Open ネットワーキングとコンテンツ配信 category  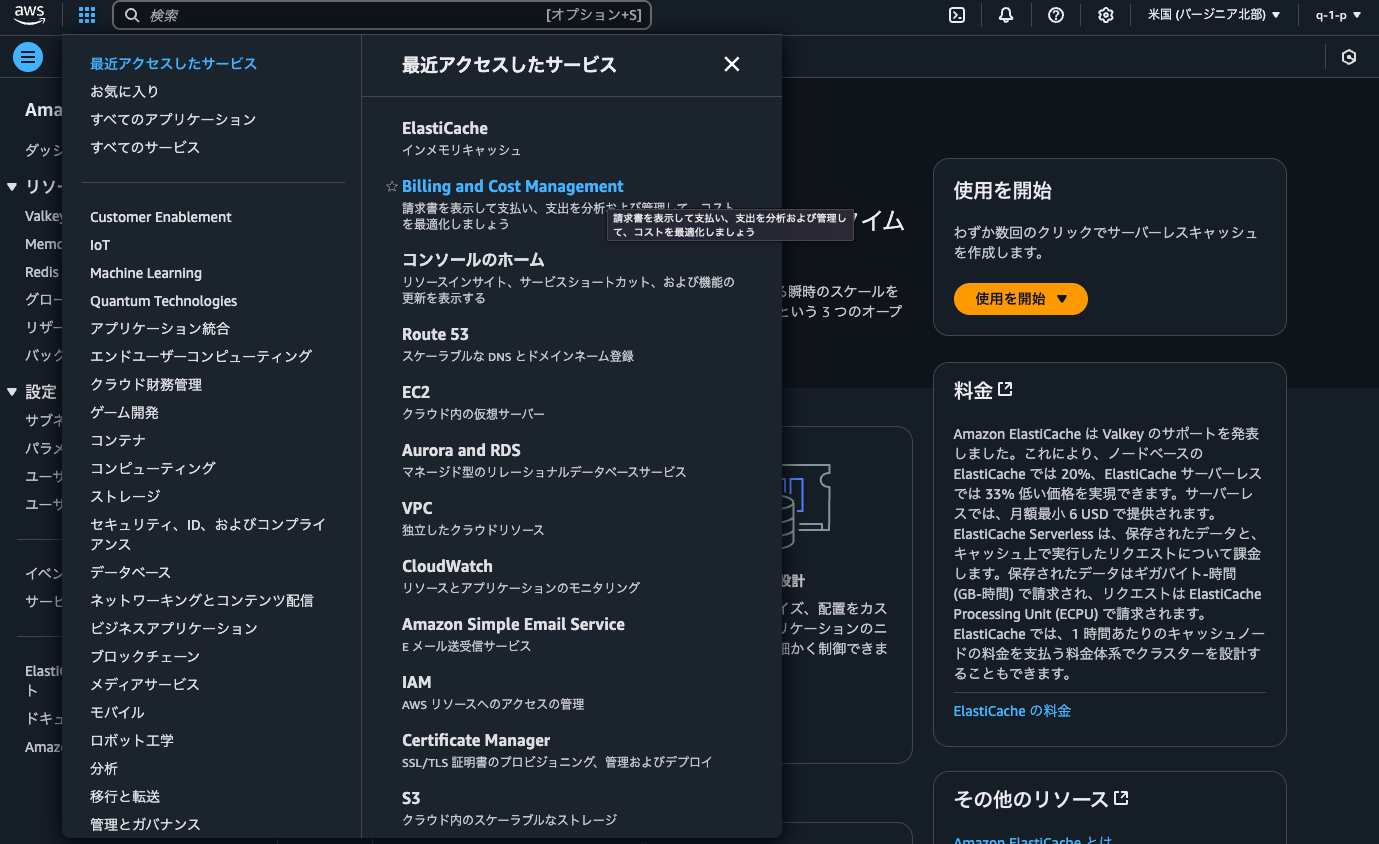click(x=202, y=601)
